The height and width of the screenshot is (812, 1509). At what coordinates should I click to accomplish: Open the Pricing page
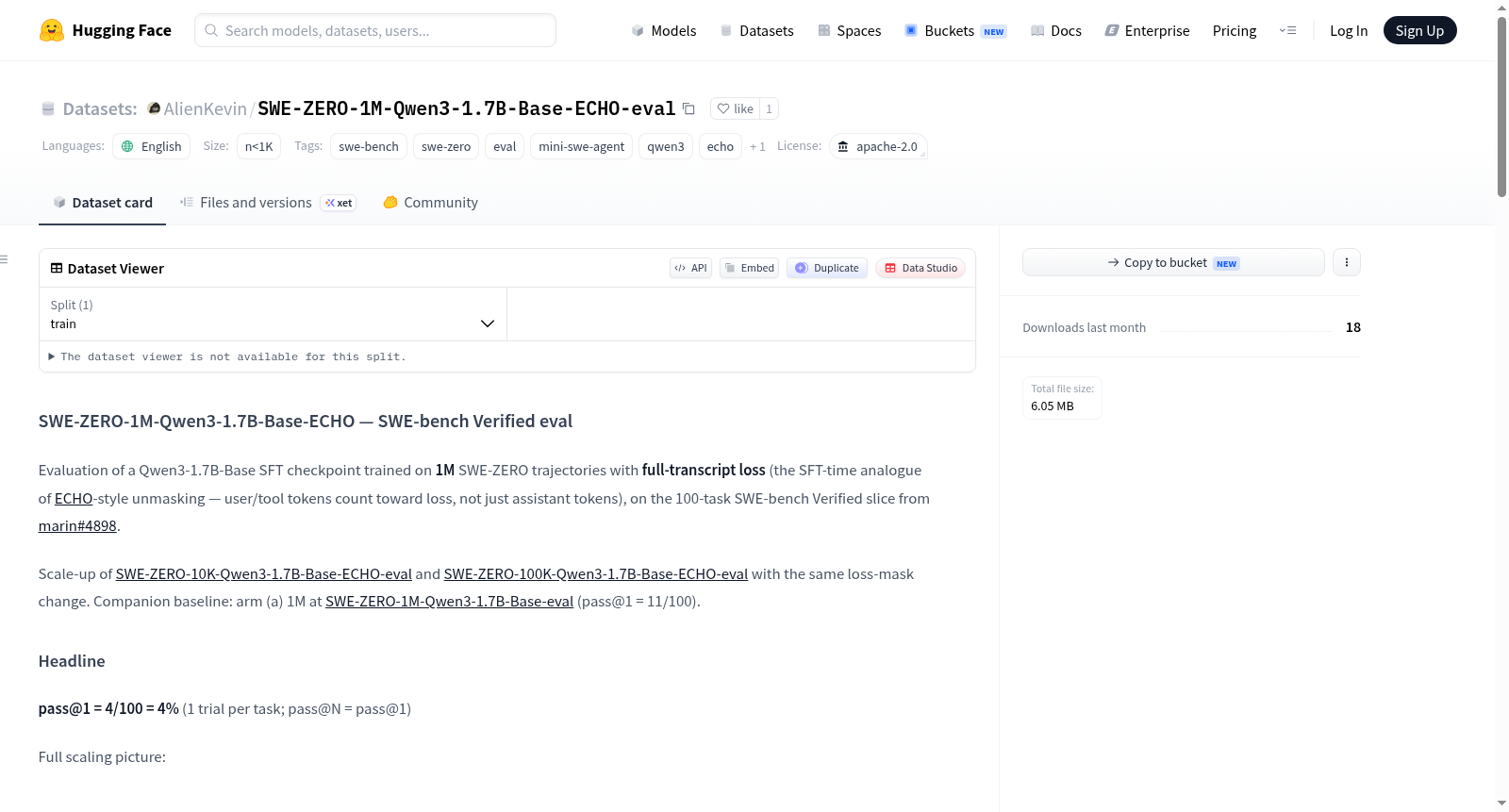1234,30
